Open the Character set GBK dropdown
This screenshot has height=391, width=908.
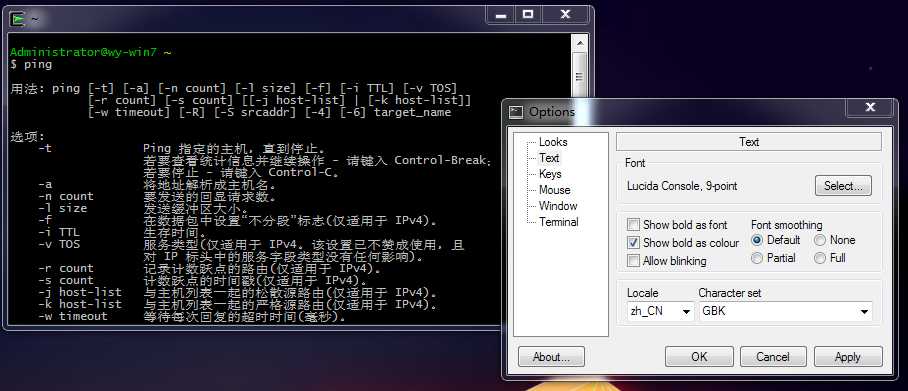coord(785,311)
